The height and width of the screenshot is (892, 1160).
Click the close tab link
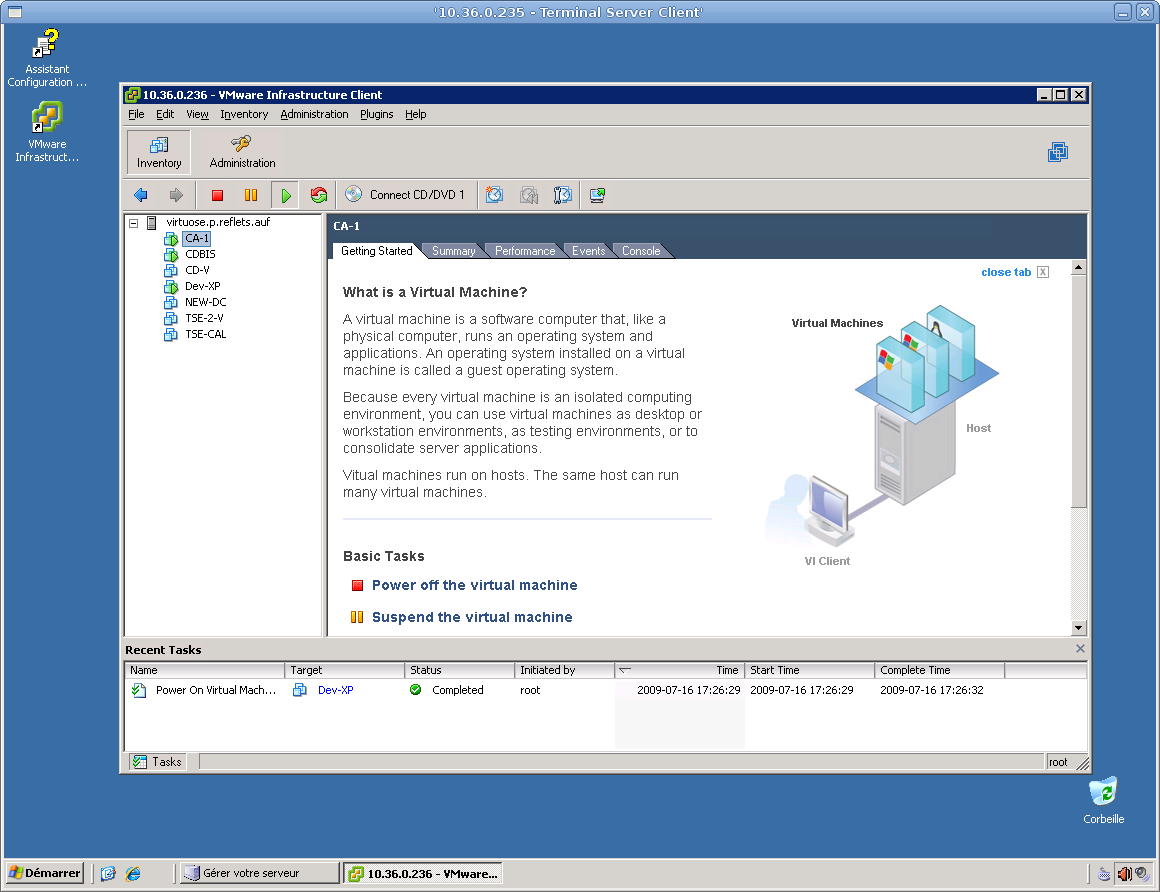pyautogui.click(x=1005, y=272)
